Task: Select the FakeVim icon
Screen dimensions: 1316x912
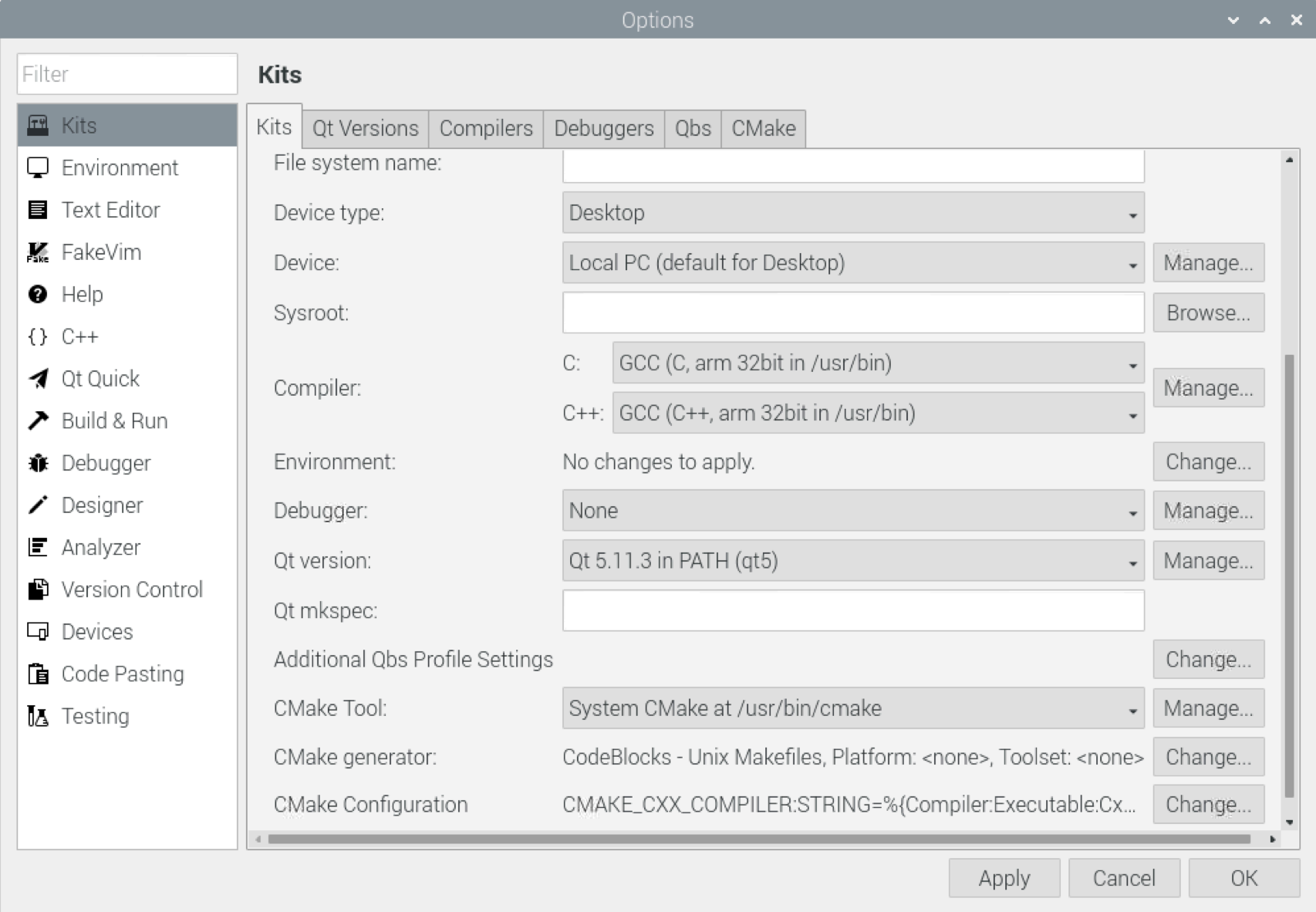Action: click(x=38, y=252)
